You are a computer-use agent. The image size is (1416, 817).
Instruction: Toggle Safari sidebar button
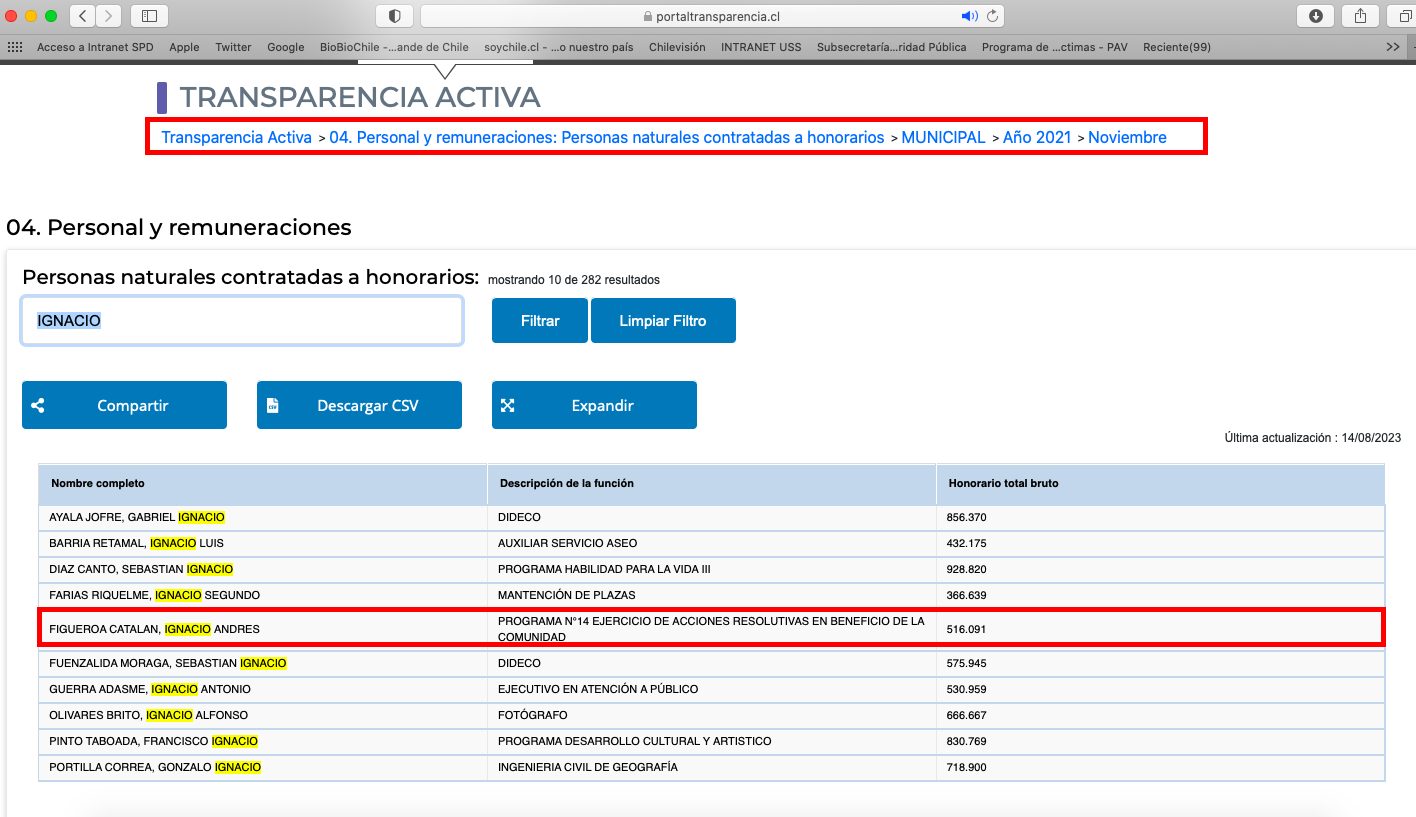click(149, 15)
